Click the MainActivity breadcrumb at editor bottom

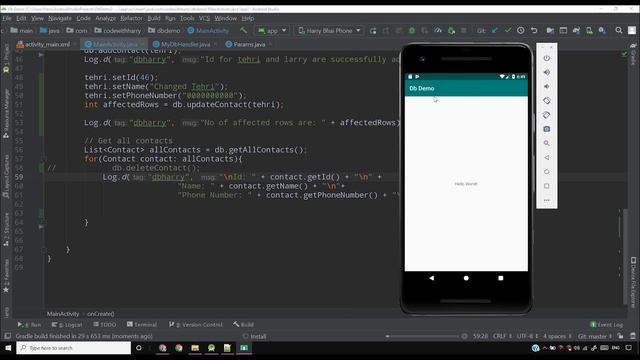coord(63,314)
